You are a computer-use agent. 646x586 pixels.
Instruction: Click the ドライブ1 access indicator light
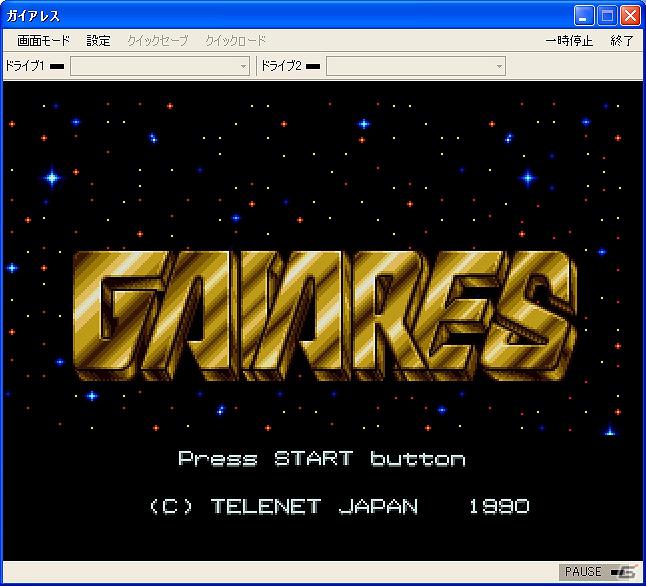pyautogui.click(x=57, y=66)
